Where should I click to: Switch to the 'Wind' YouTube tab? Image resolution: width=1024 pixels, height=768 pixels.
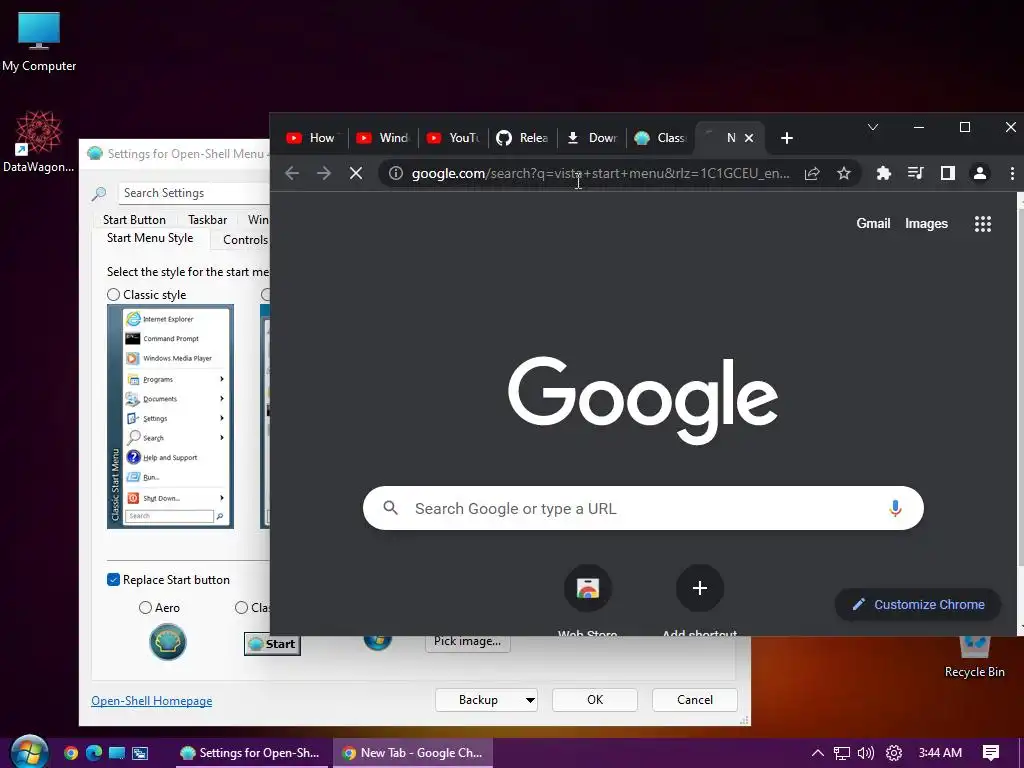pyautogui.click(x=383, y=138)
